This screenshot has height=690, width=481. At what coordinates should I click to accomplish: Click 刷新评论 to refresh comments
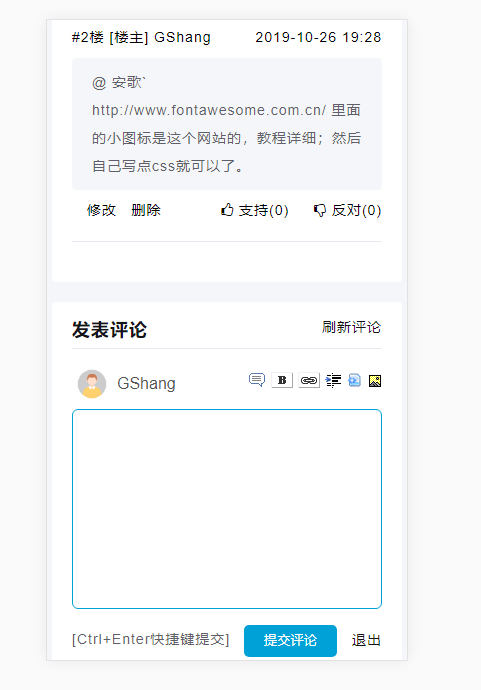tap(351, 327)
